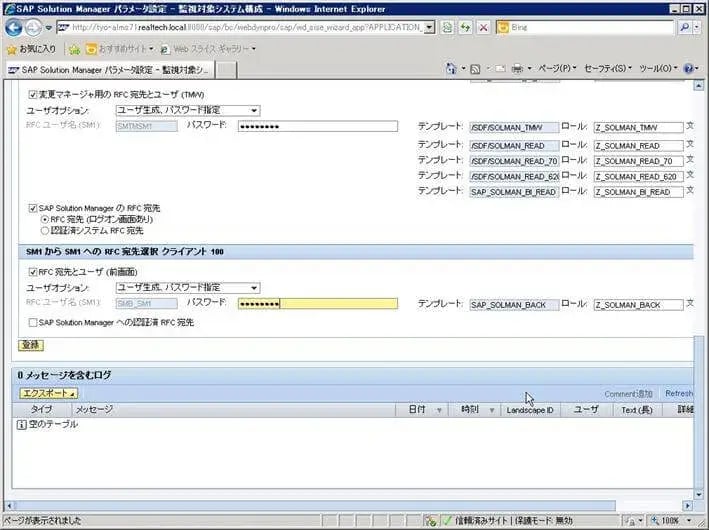Expand the おすすめサイト dropdown
This screenshot has width=709, height=530.
[x=151, y=49]
